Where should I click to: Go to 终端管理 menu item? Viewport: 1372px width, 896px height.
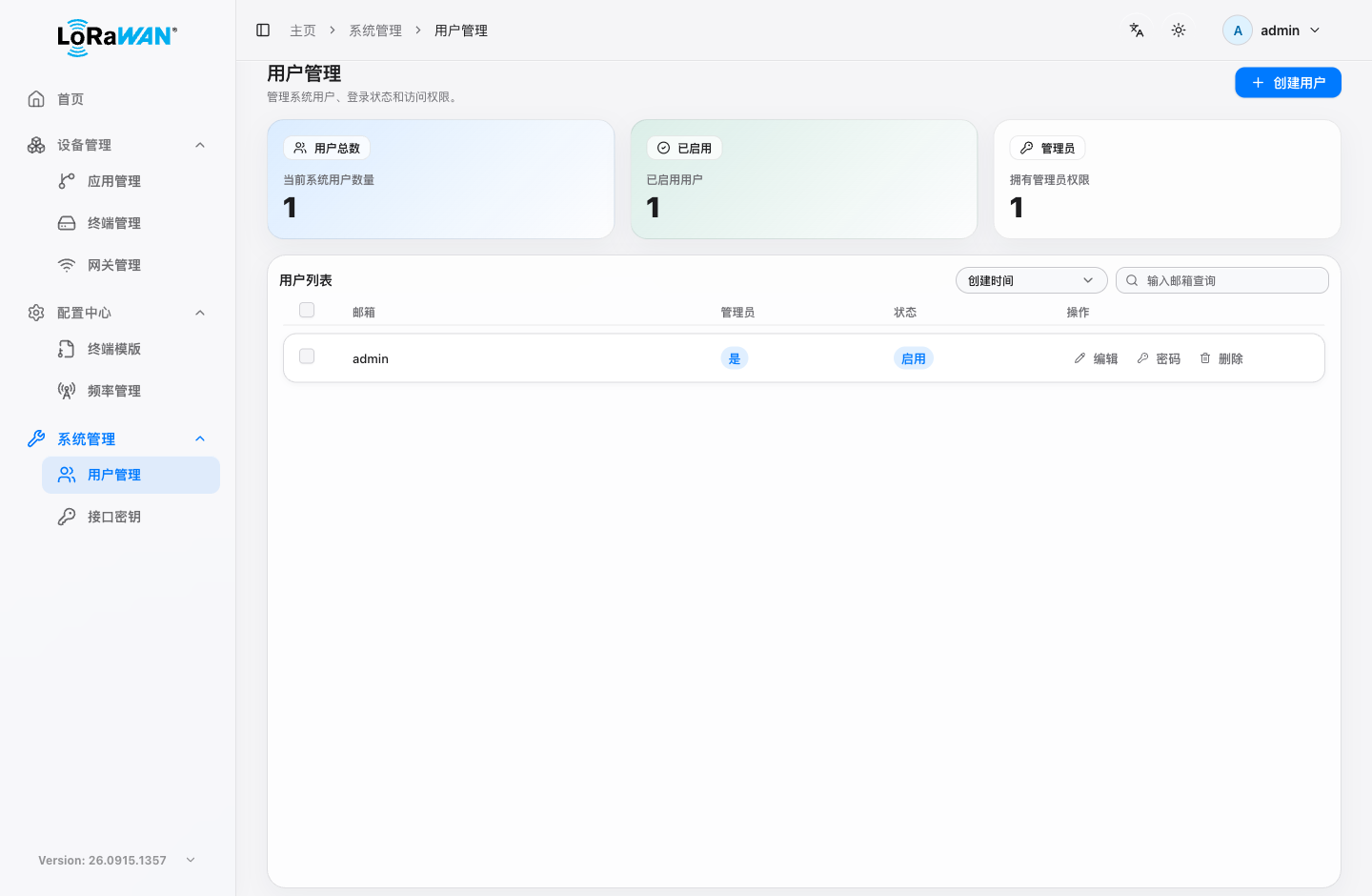[x=131, y=223]
